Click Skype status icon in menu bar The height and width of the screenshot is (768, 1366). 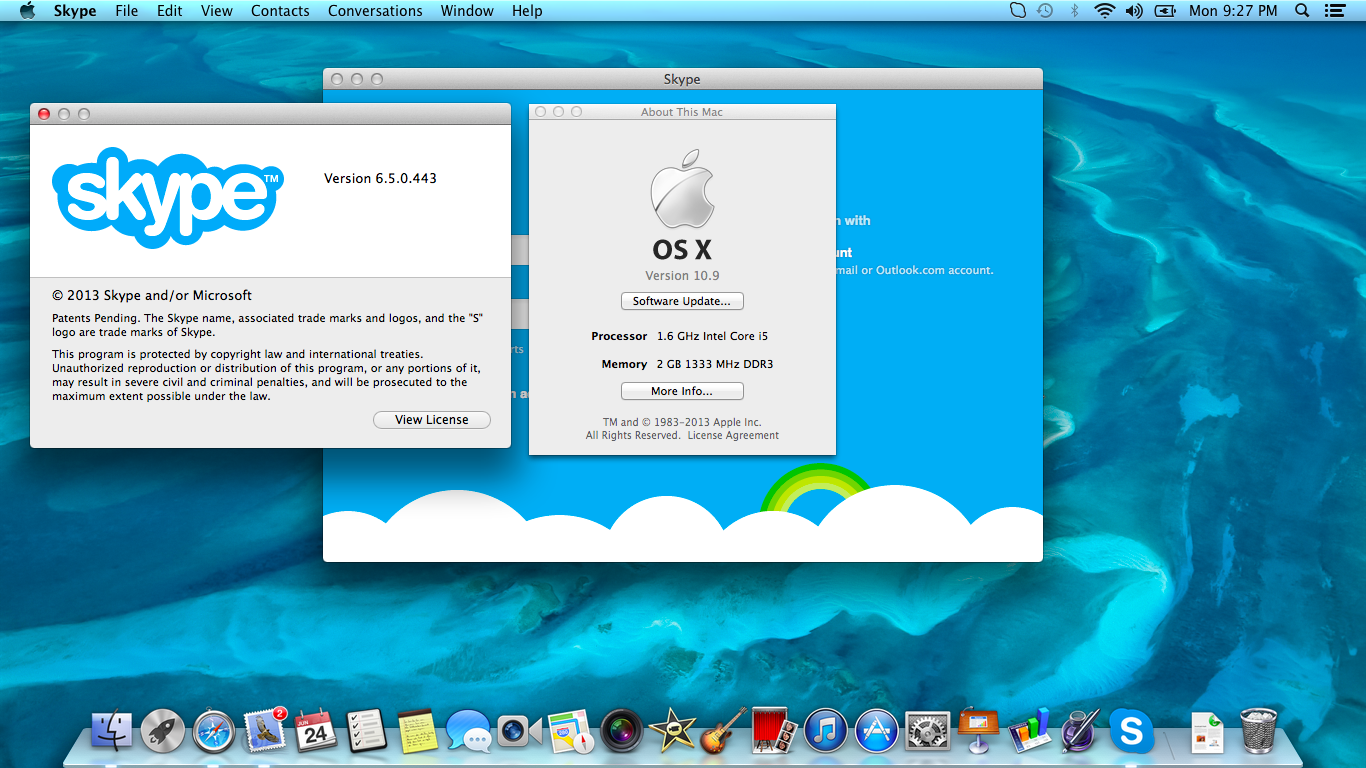click(1018, 11)
